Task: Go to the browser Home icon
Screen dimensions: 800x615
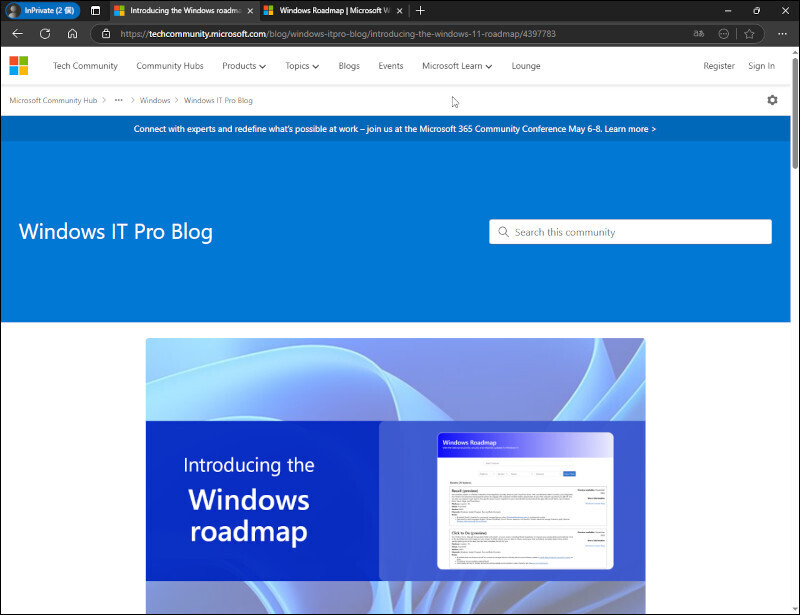Action: point(72,34)
